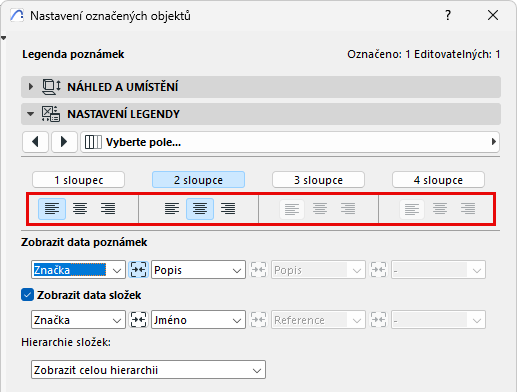Align column 1 text to the left
This screenshot has height=392, width=517.
point(52,209)
